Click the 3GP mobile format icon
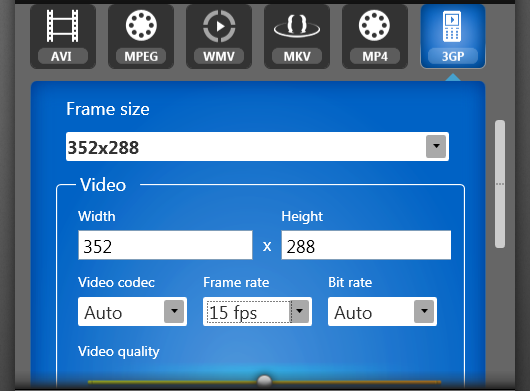 click(x=453, y=36)
